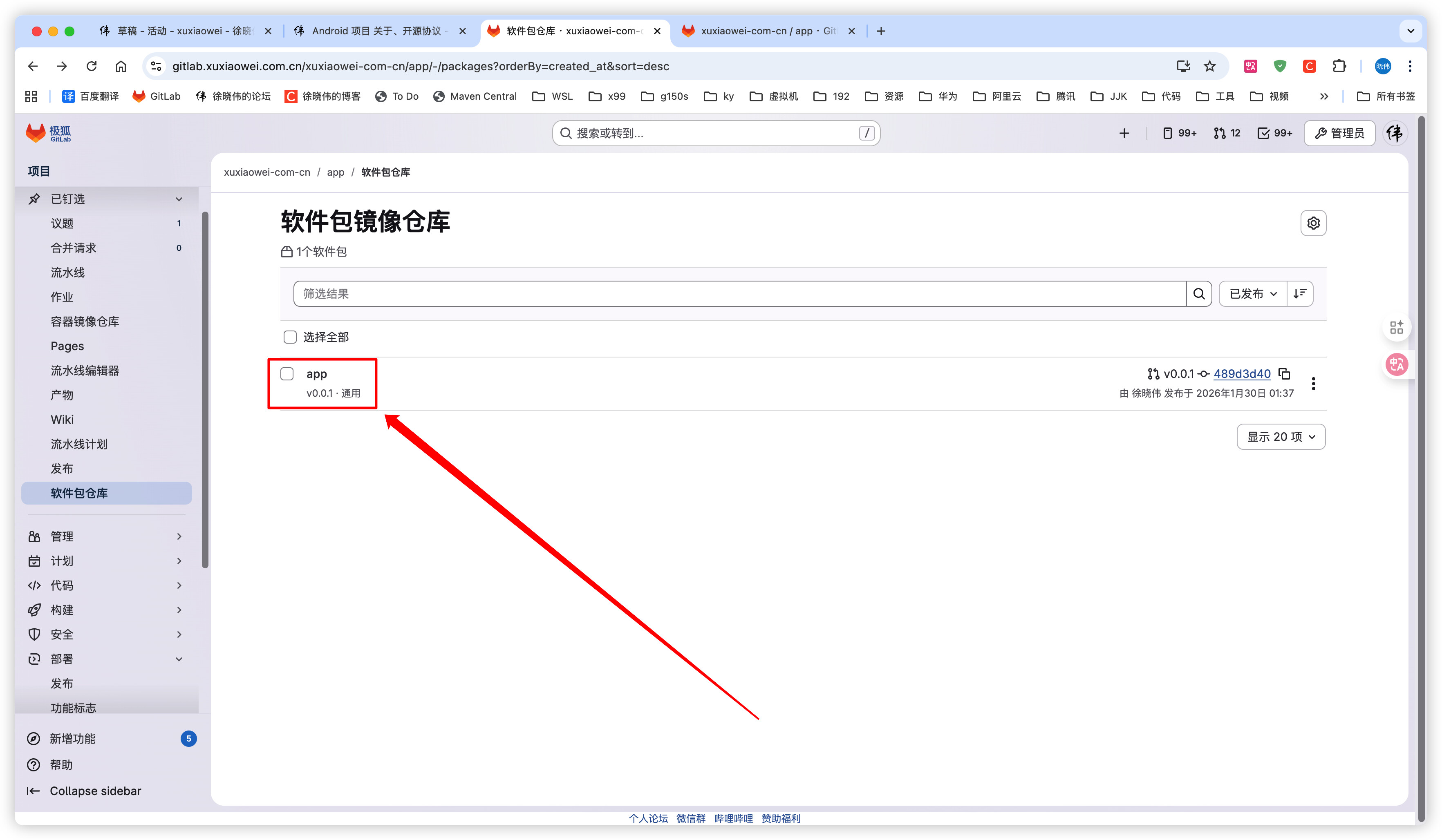This screenshot has height=840, width=1442.
Task: Open the app package three-dot actions menu
Action: [x=1313, y=383]
